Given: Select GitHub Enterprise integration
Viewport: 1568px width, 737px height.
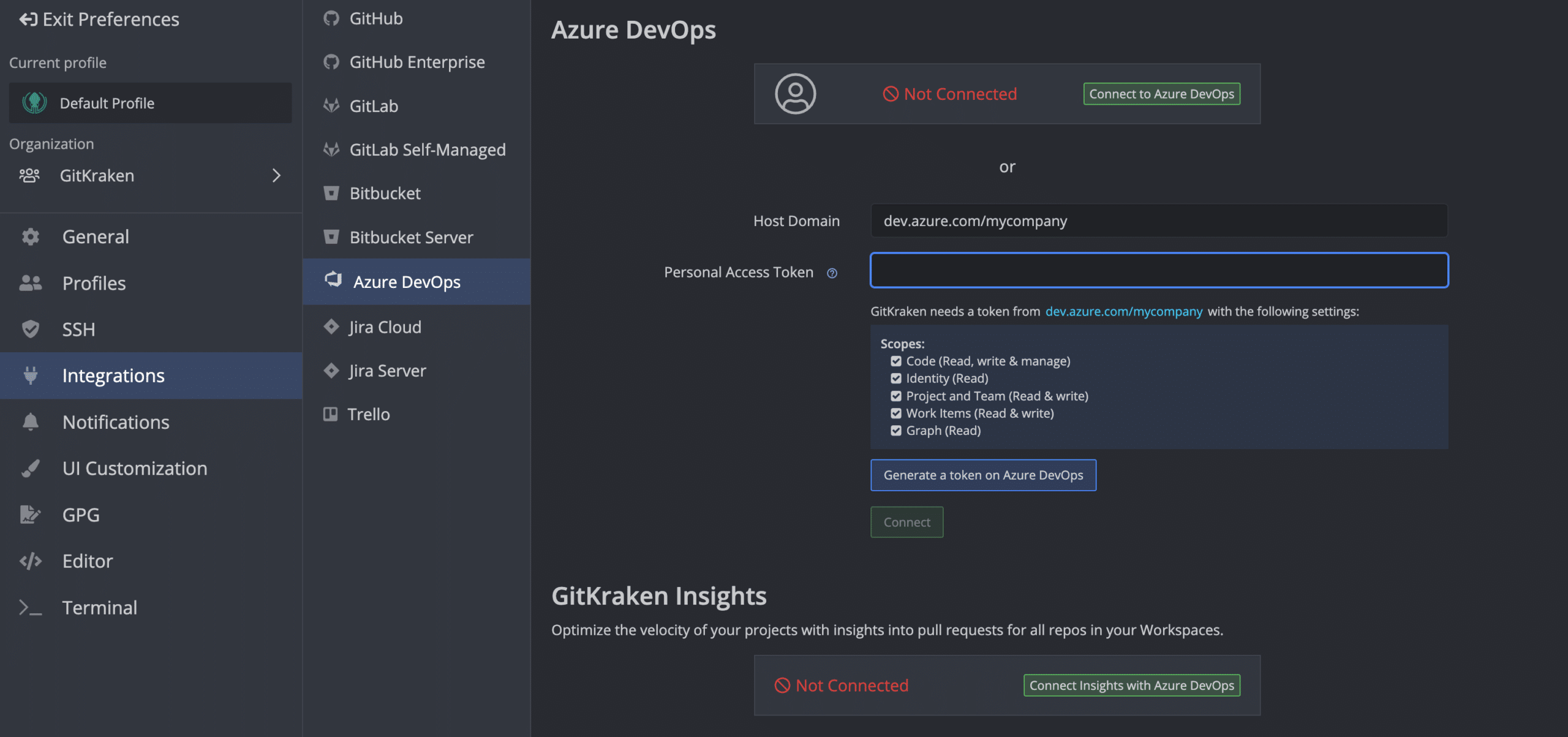Looking at the screenshot, I should coord(417,62).
